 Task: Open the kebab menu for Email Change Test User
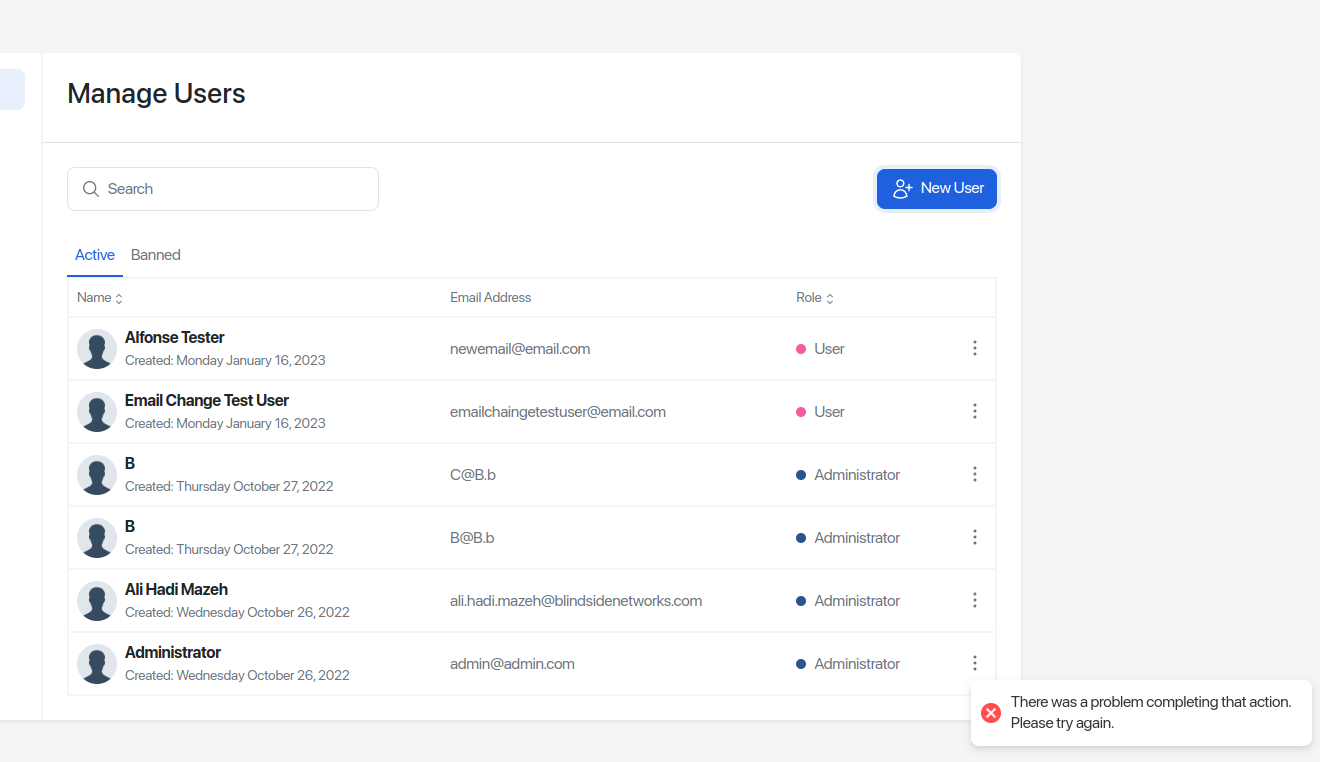[975, 411]
